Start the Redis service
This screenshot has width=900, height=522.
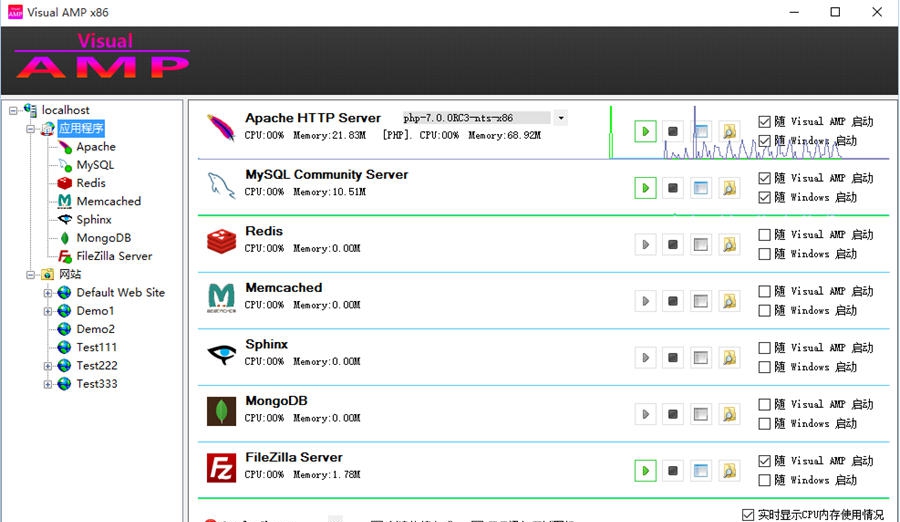coord(645,245)
